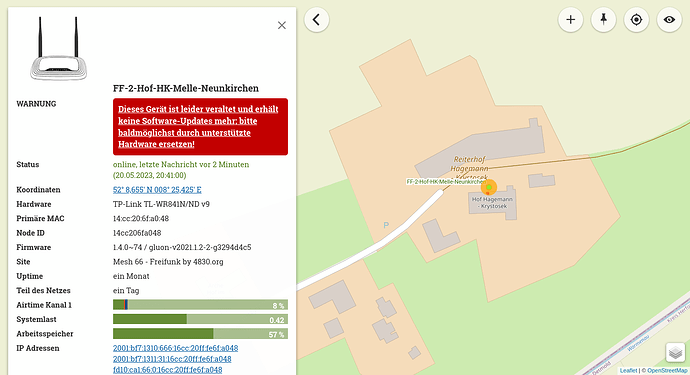690x375 pixels.
Task: Open IP address starting 2001:bf7:1311:31
Action: coord(172,359)
